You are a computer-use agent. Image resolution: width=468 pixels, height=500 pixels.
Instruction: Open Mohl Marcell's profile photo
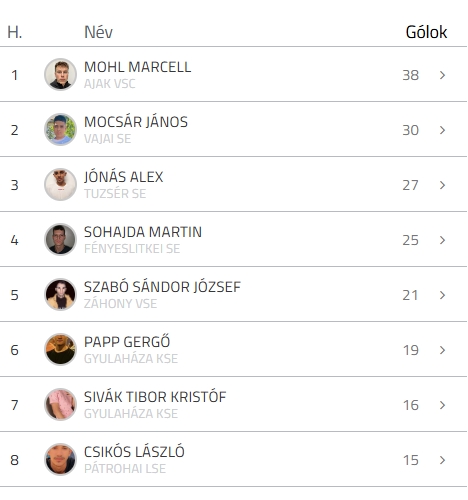[60, 74]
